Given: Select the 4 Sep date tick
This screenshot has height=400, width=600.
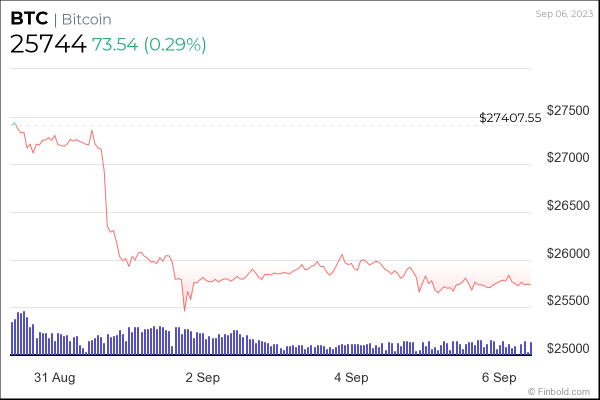Looking at the screenshot, I should [x=351, y=378].
